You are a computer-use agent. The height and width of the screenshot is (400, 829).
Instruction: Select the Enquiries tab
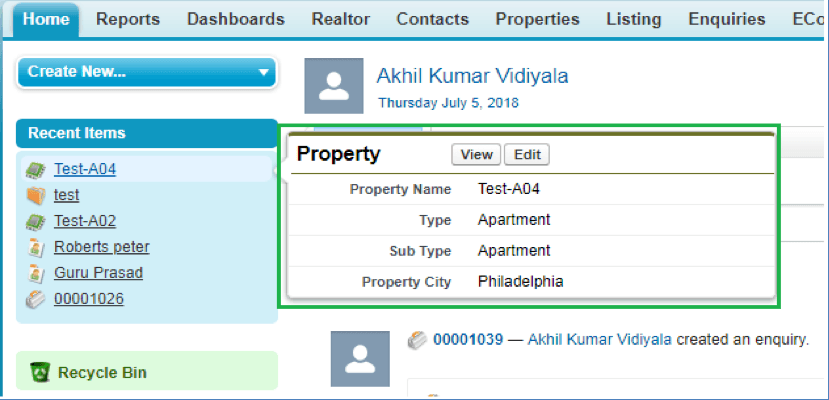[726, 20]
